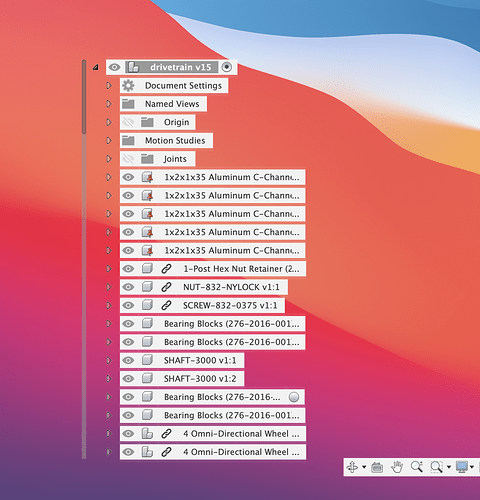The image size is (480, 500).
Task: Select 'SCREW-832-0375 v1:1' row text
Action: [x=230, y=305]
